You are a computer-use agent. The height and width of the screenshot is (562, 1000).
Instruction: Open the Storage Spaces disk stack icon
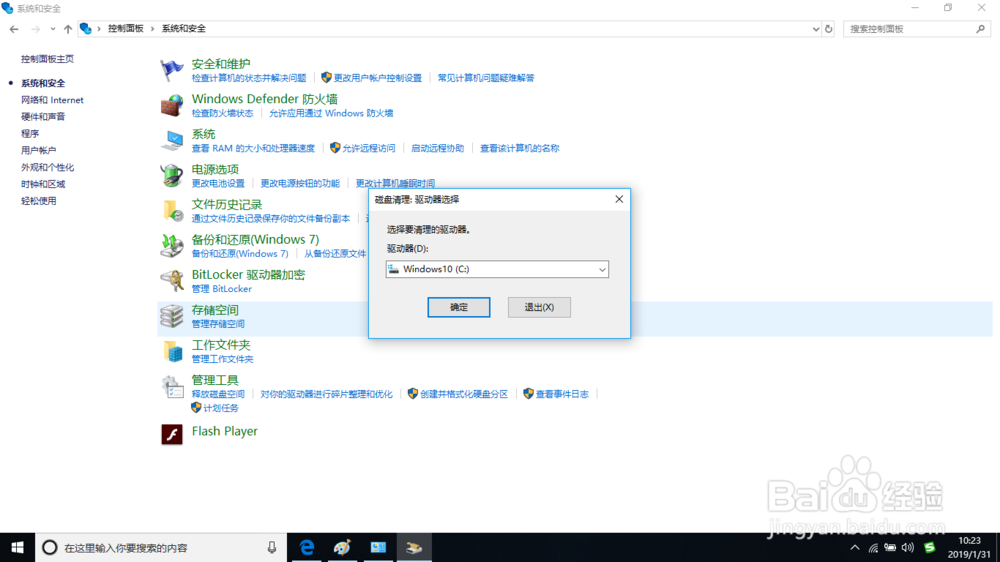pyautogui.click(x=171, y=315)
